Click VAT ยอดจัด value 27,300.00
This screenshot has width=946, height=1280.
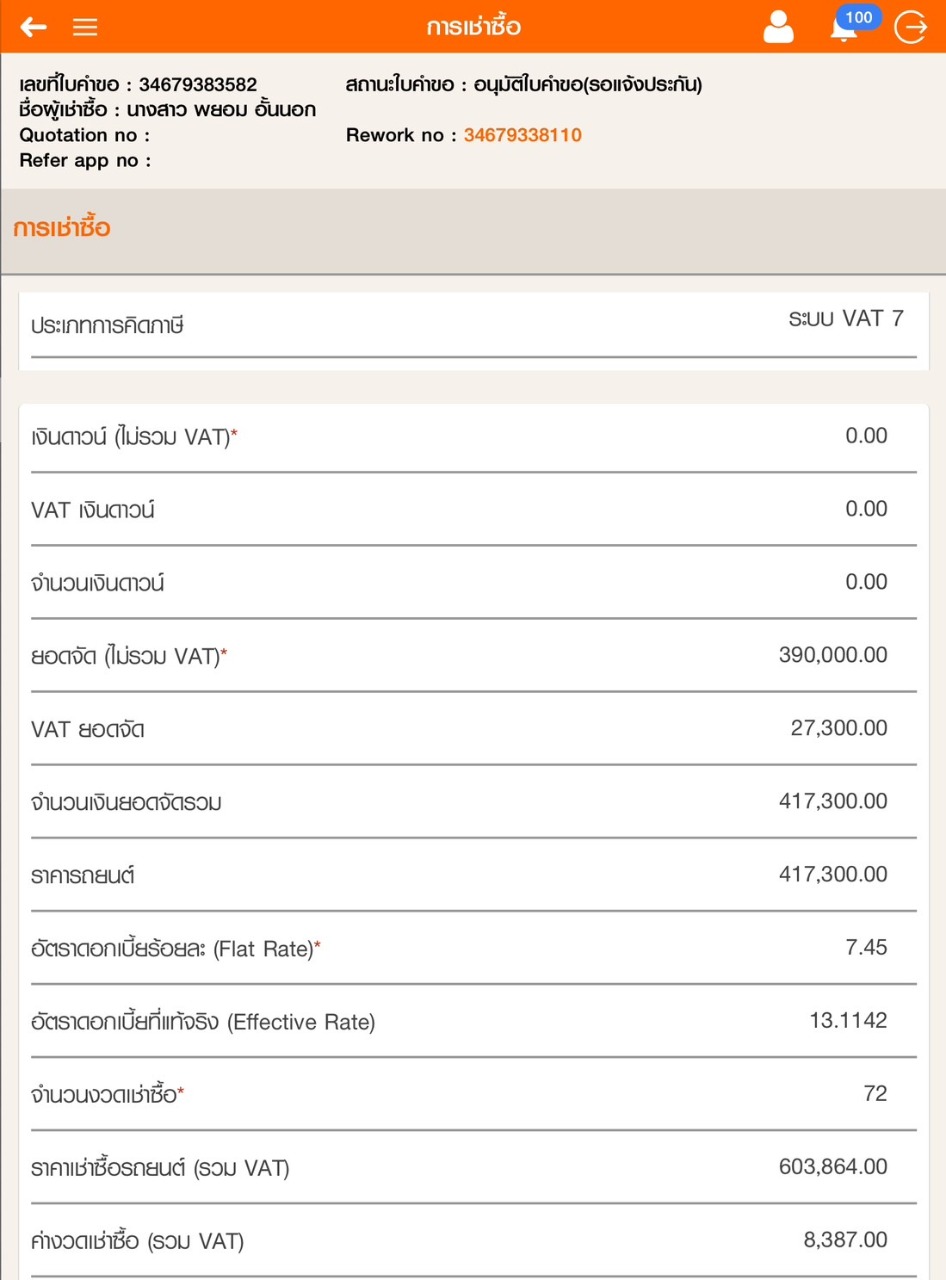point(838,728)
